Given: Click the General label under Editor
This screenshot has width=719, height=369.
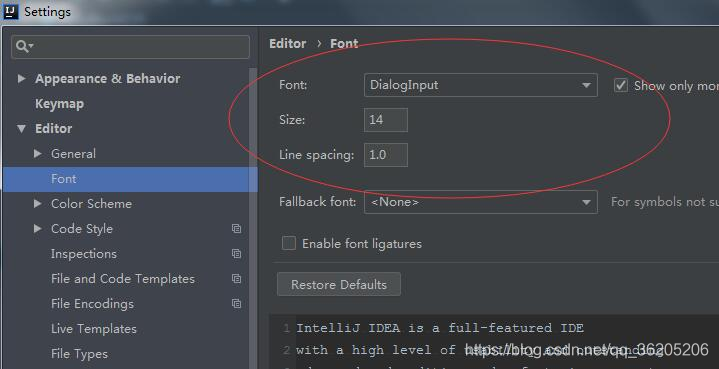Looking at the screenshot, I should pos(73,154).
